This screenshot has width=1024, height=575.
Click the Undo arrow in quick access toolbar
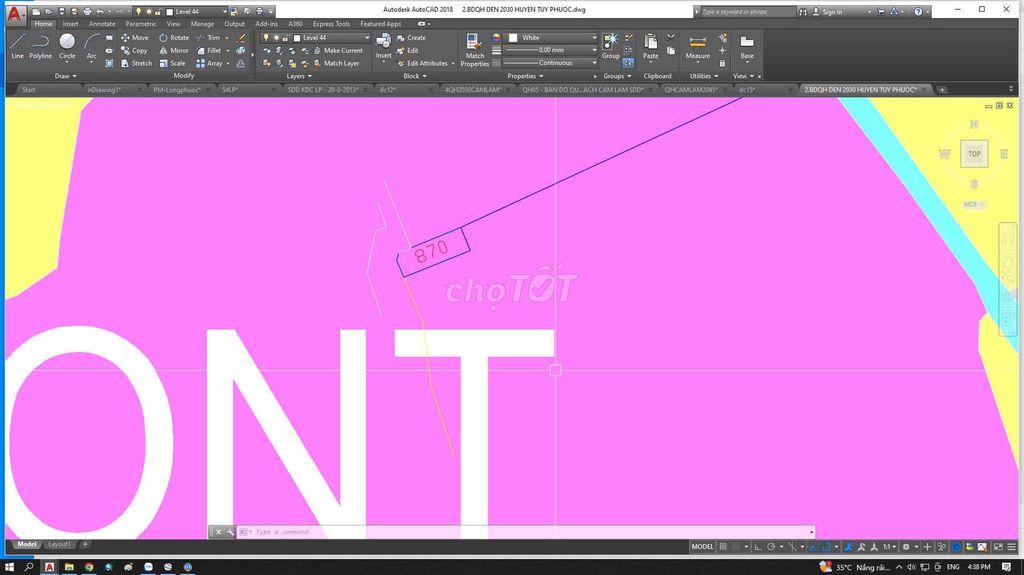[x=100, y=12]
